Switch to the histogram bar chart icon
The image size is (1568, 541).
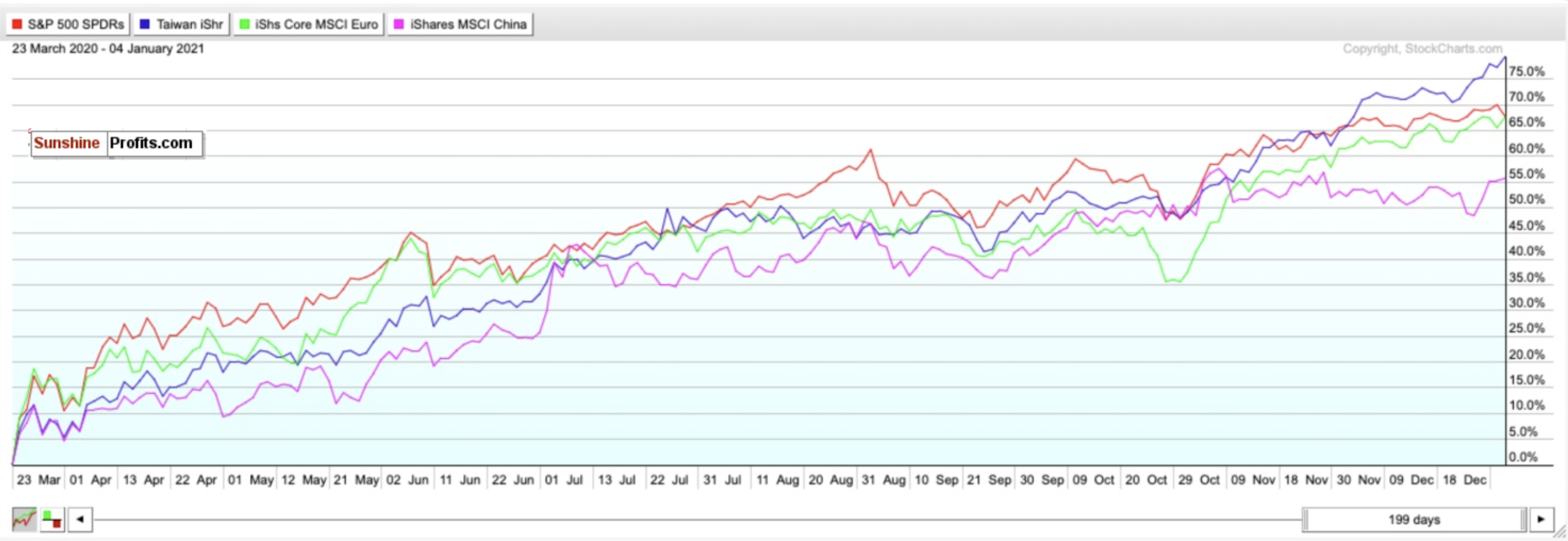[53, 519]
